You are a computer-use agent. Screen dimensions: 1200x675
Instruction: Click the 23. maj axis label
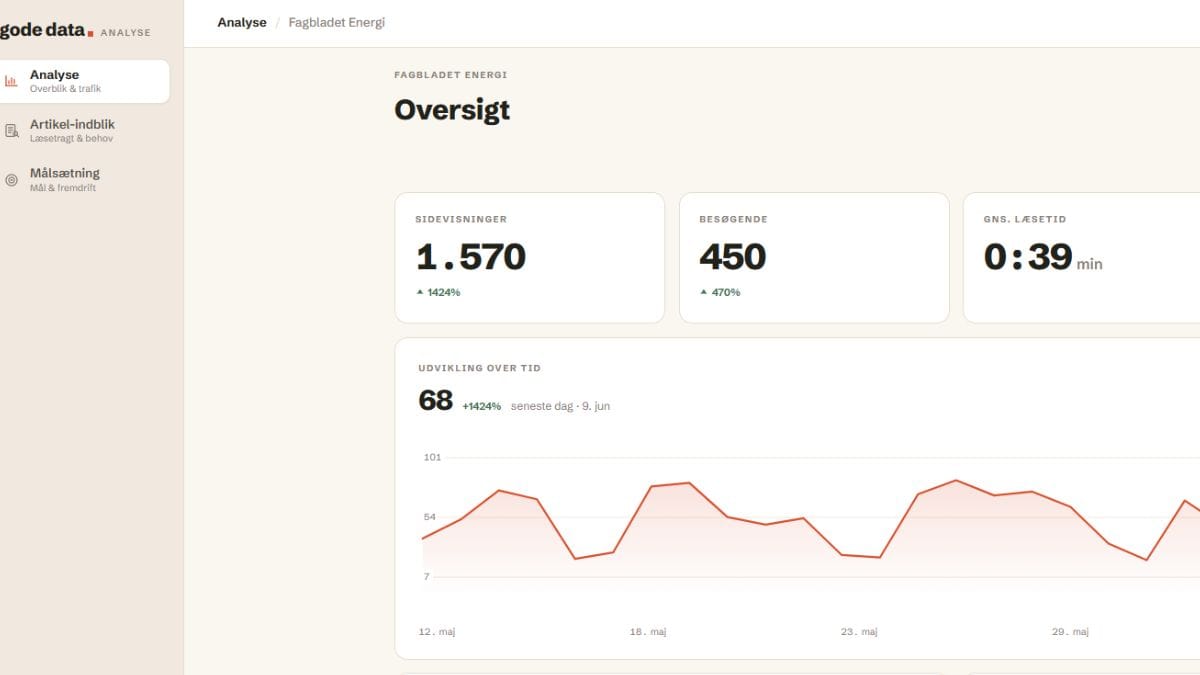coord(859,632)
